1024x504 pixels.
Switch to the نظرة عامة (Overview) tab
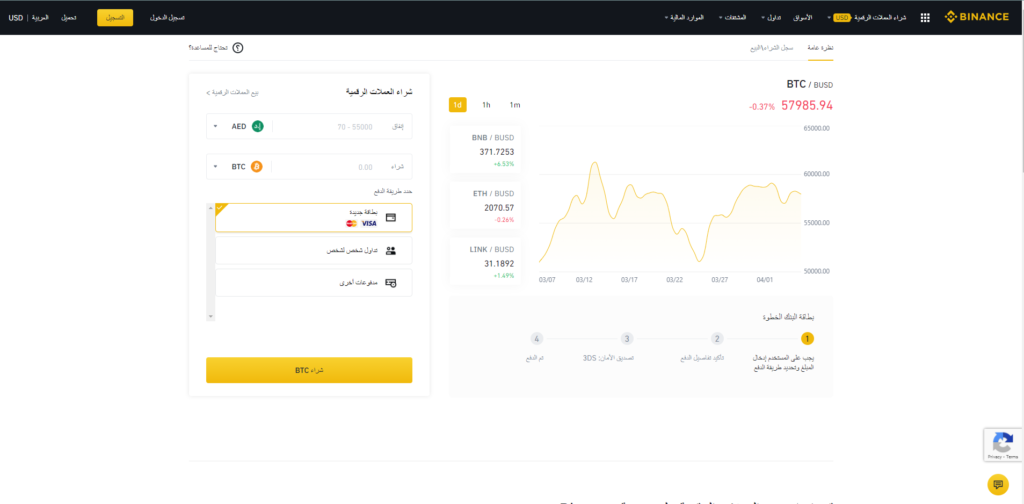click(820, 48)
